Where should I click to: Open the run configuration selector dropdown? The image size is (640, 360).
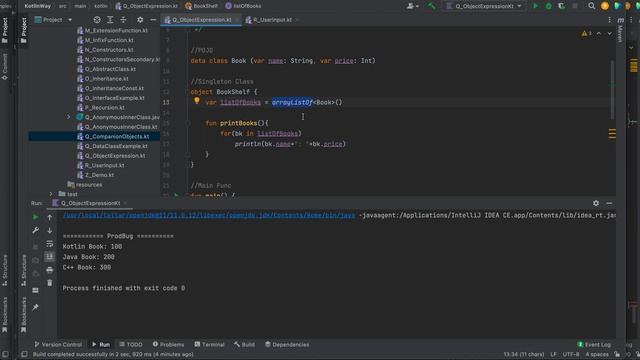[x=484, y=6]
